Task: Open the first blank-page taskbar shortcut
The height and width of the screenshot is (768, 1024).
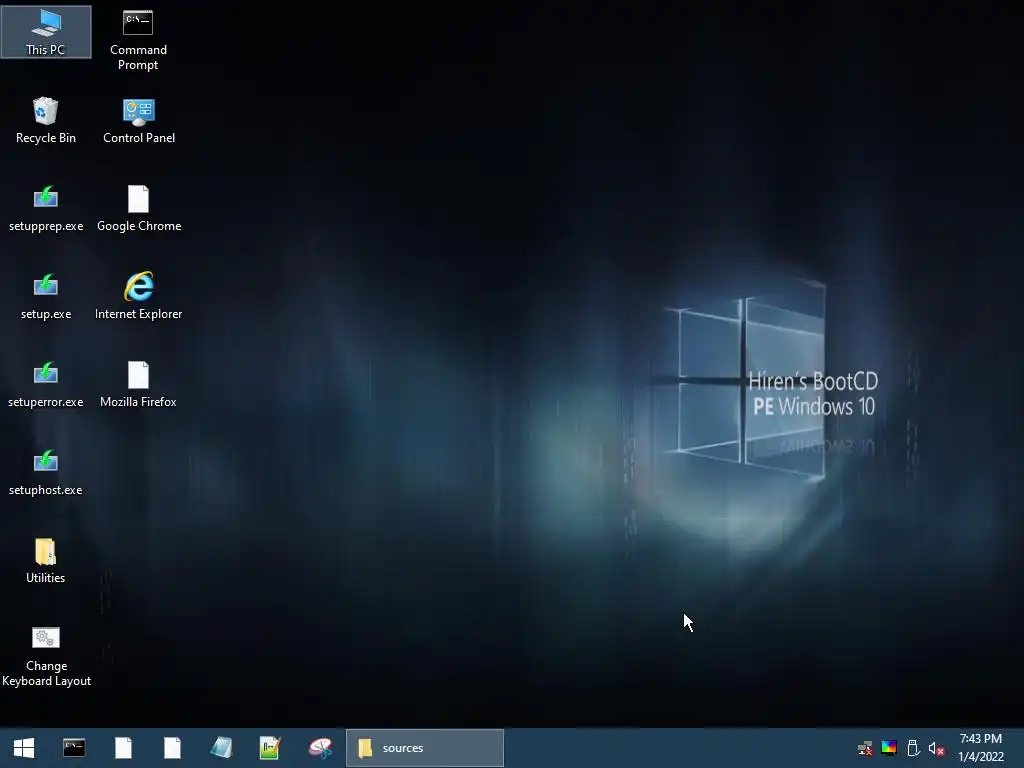Action: click(x=123, y=748)
